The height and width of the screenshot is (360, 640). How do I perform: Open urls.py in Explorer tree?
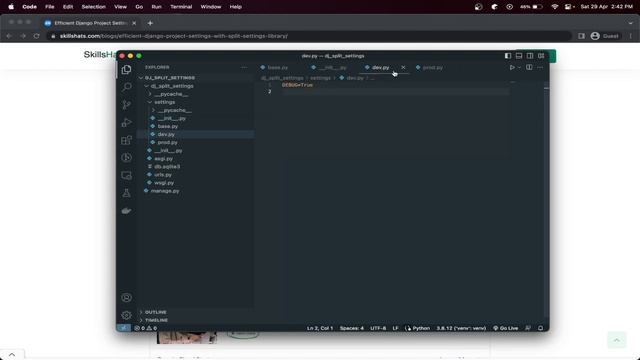click(163, 175)
